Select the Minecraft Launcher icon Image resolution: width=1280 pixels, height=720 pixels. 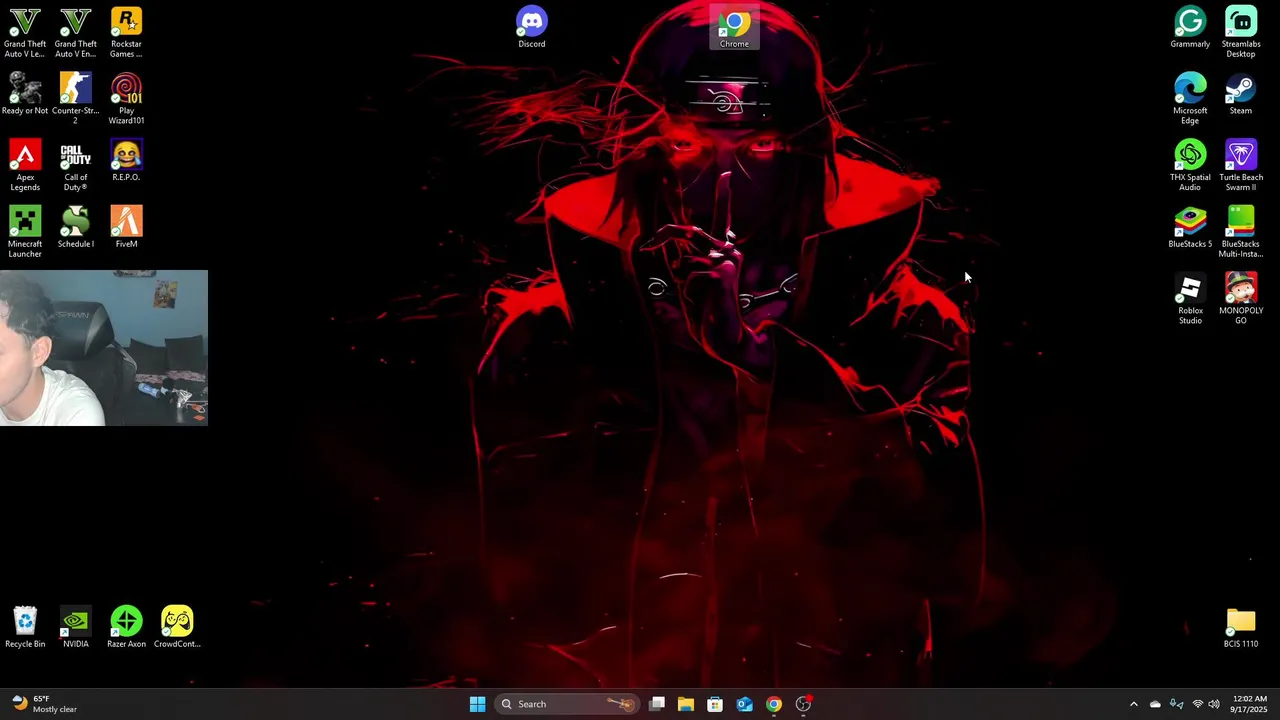[x=25, y=232]
